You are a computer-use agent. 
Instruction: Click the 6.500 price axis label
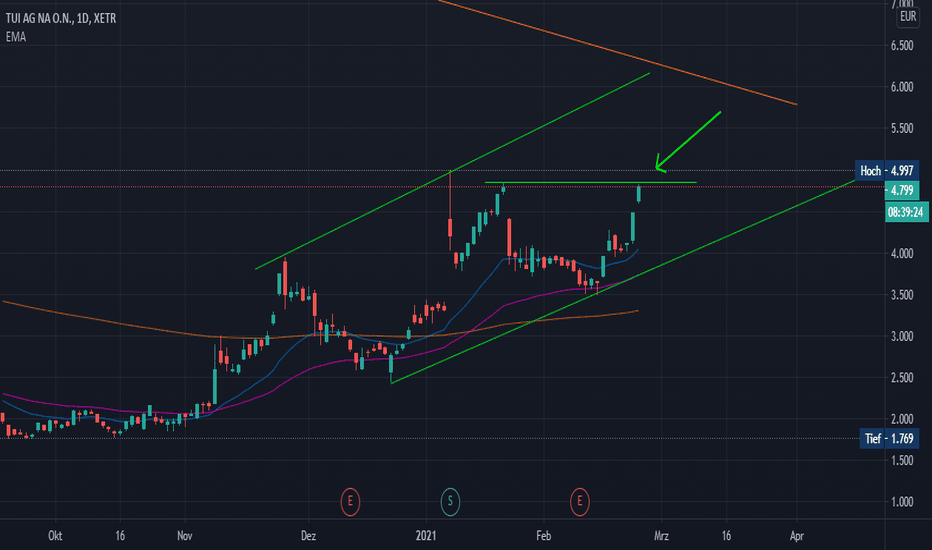click(902, 46)
